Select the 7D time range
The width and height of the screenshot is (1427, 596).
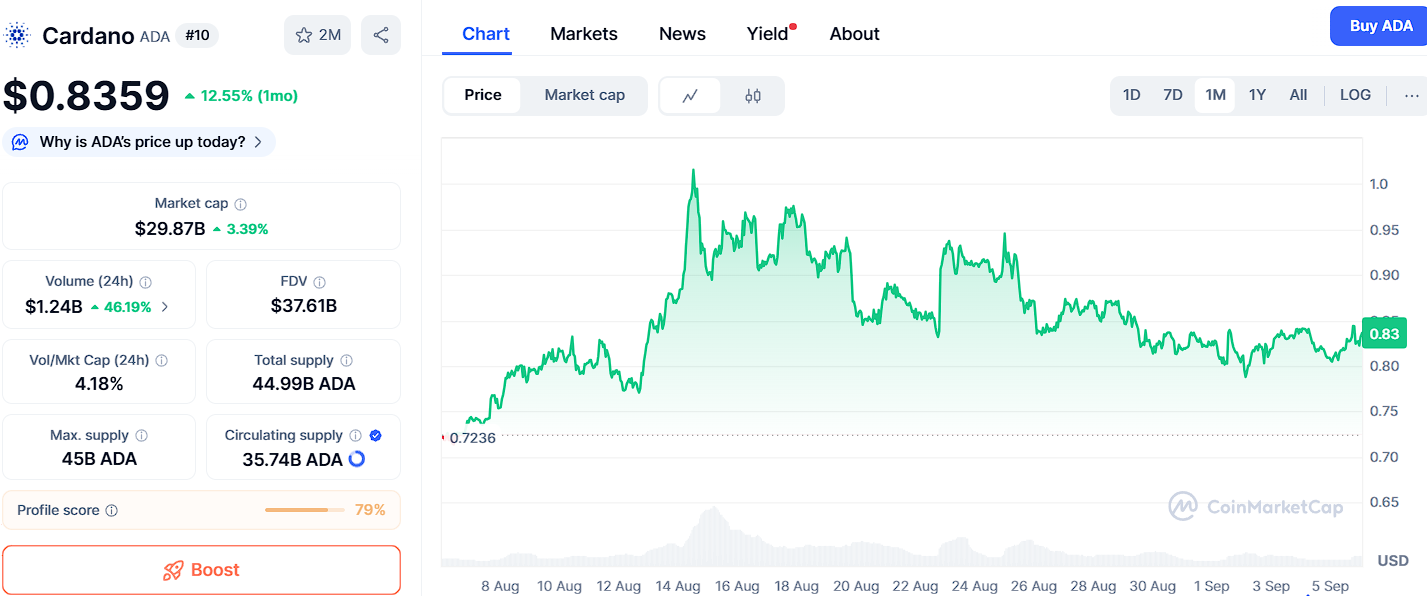click(1173, 95)
